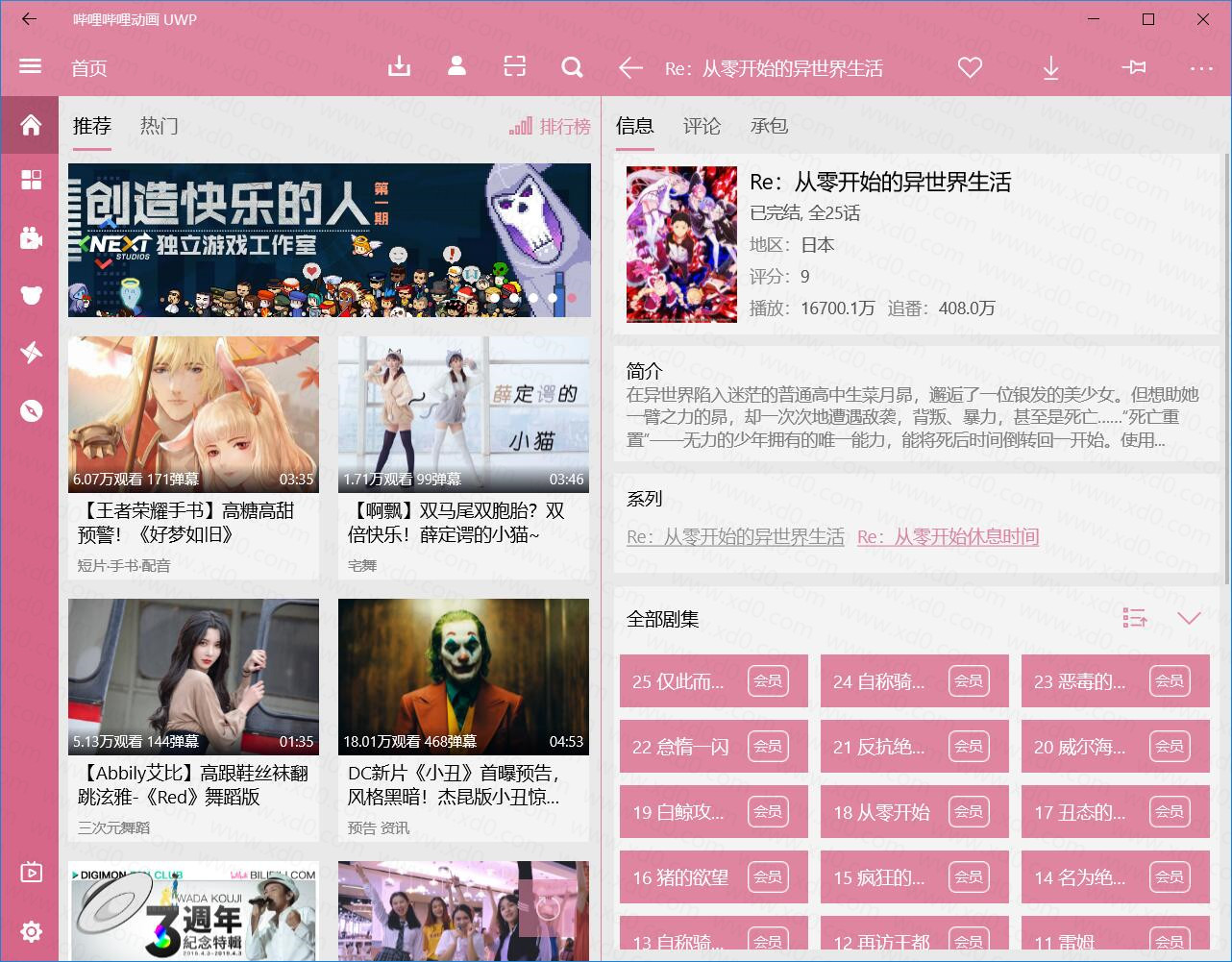Click the Re:Zero cover image
The image size is (1232, 962).
point(681,244)
